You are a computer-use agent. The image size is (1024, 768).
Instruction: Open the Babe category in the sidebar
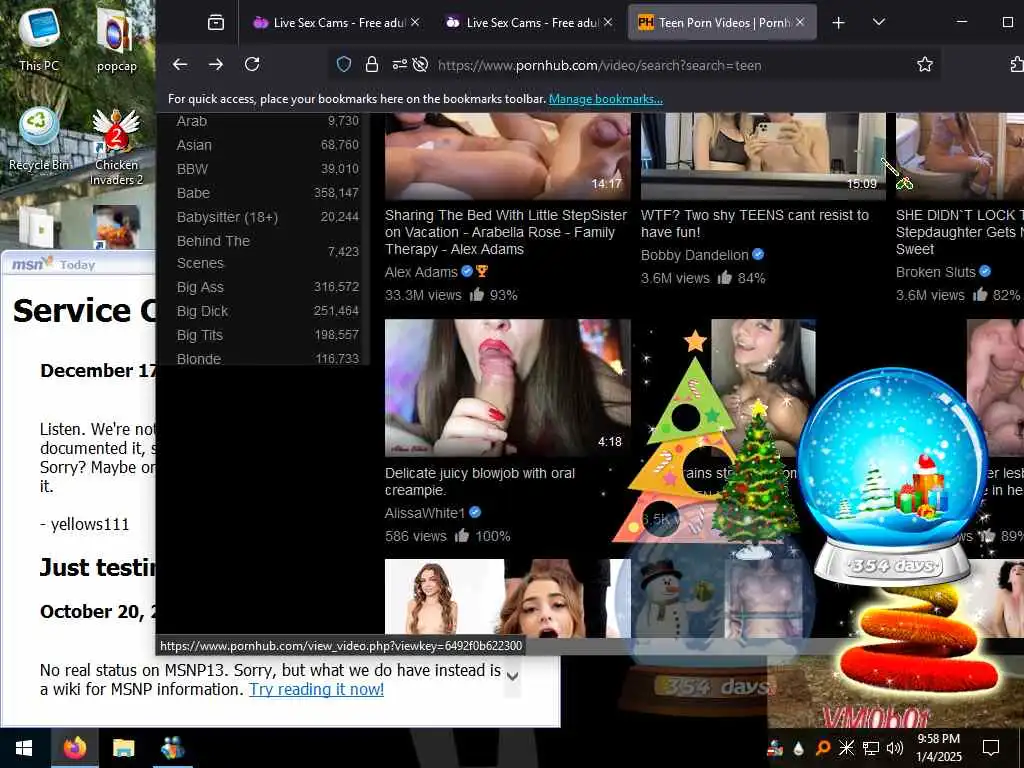(x=193, y=193)
